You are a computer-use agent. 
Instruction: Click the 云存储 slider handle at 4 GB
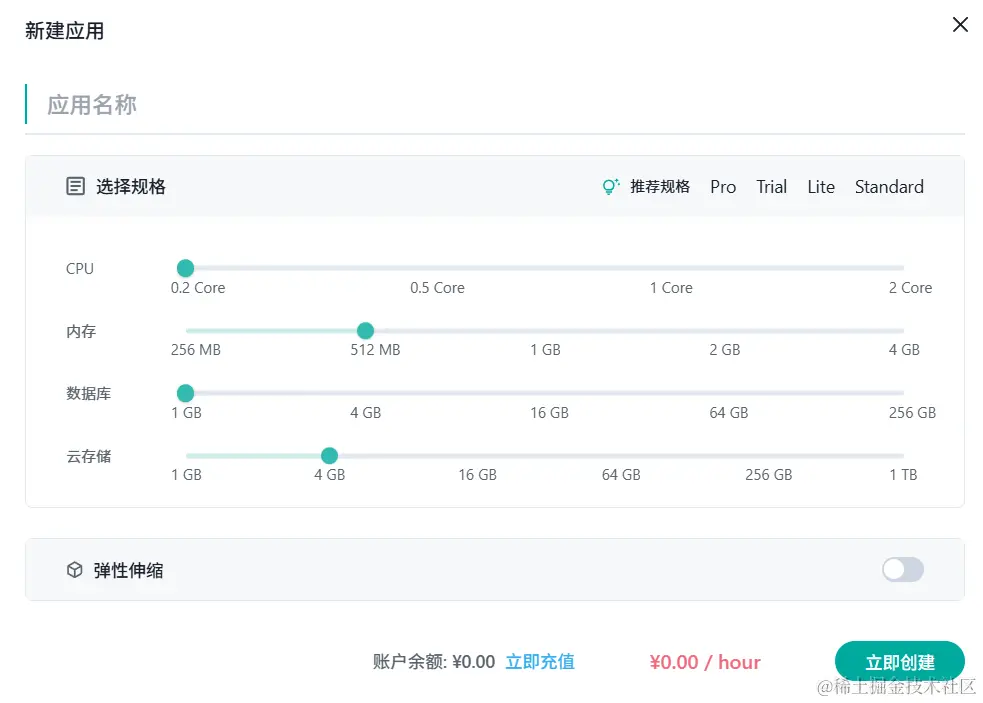pos(330,456)
